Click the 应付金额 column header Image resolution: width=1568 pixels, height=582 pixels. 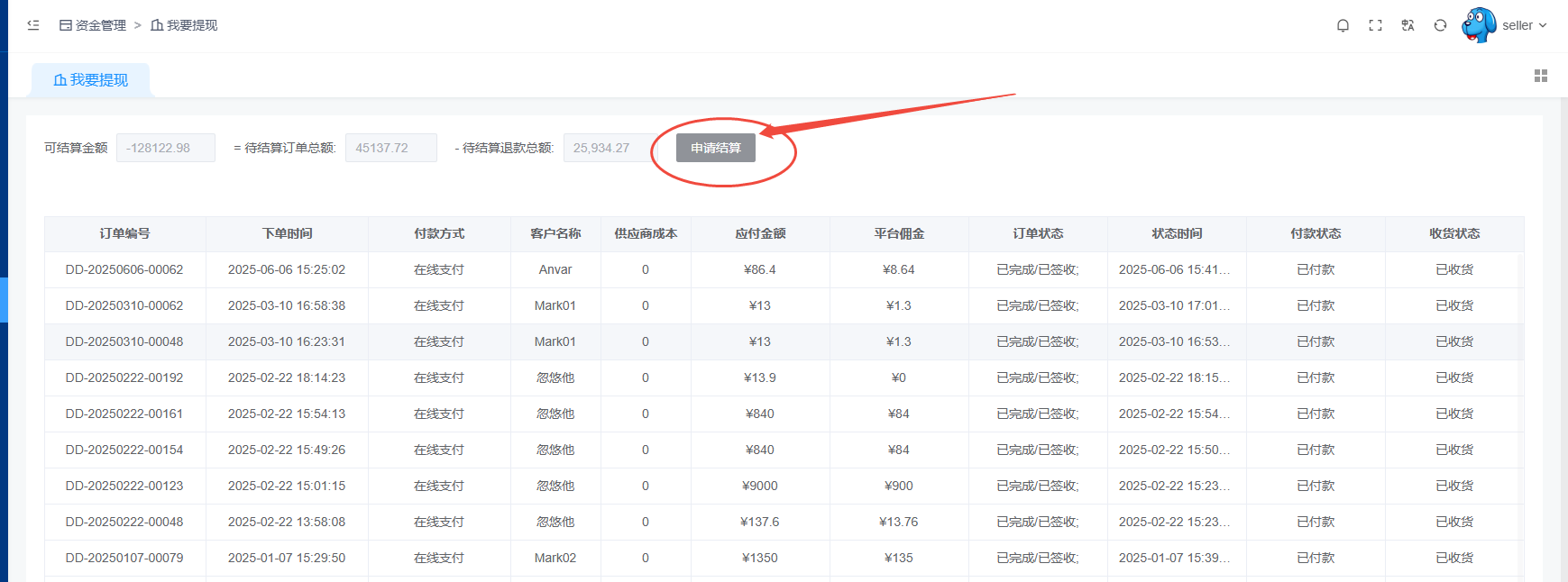[x=760, y=233]
